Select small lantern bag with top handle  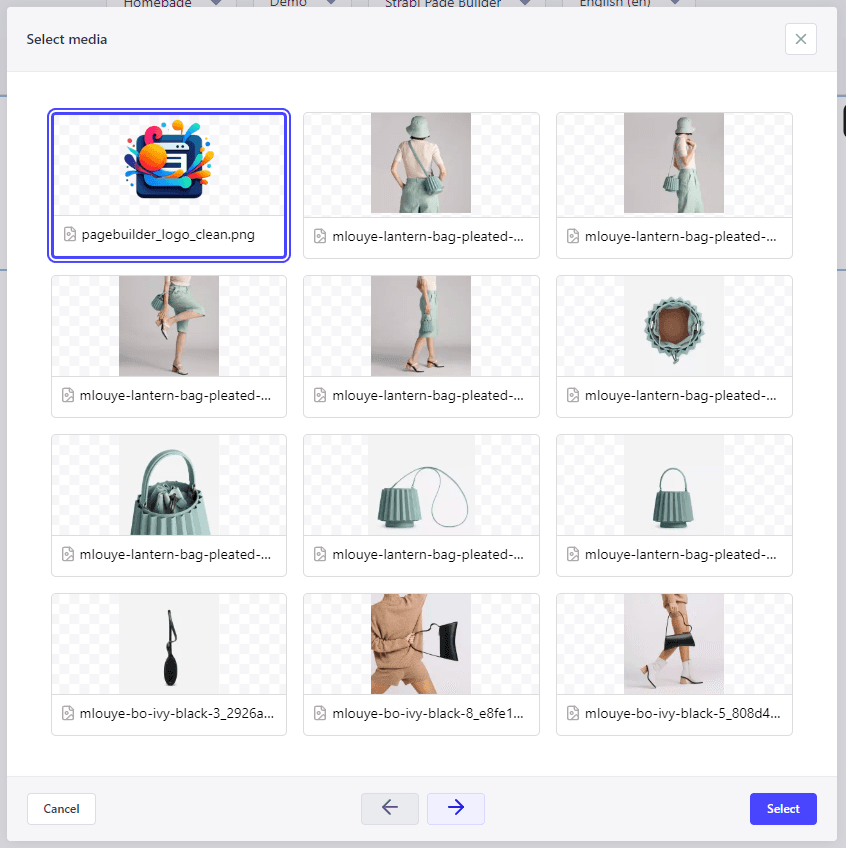tap(673, 485)
